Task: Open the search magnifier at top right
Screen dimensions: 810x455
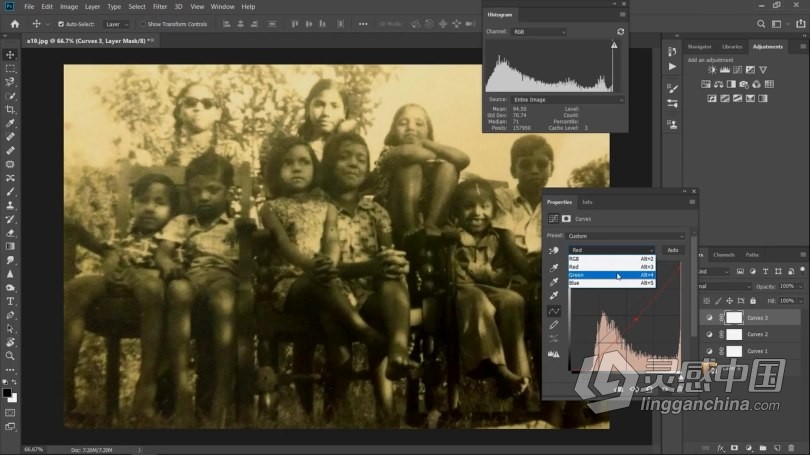Action: pos(761,24)
